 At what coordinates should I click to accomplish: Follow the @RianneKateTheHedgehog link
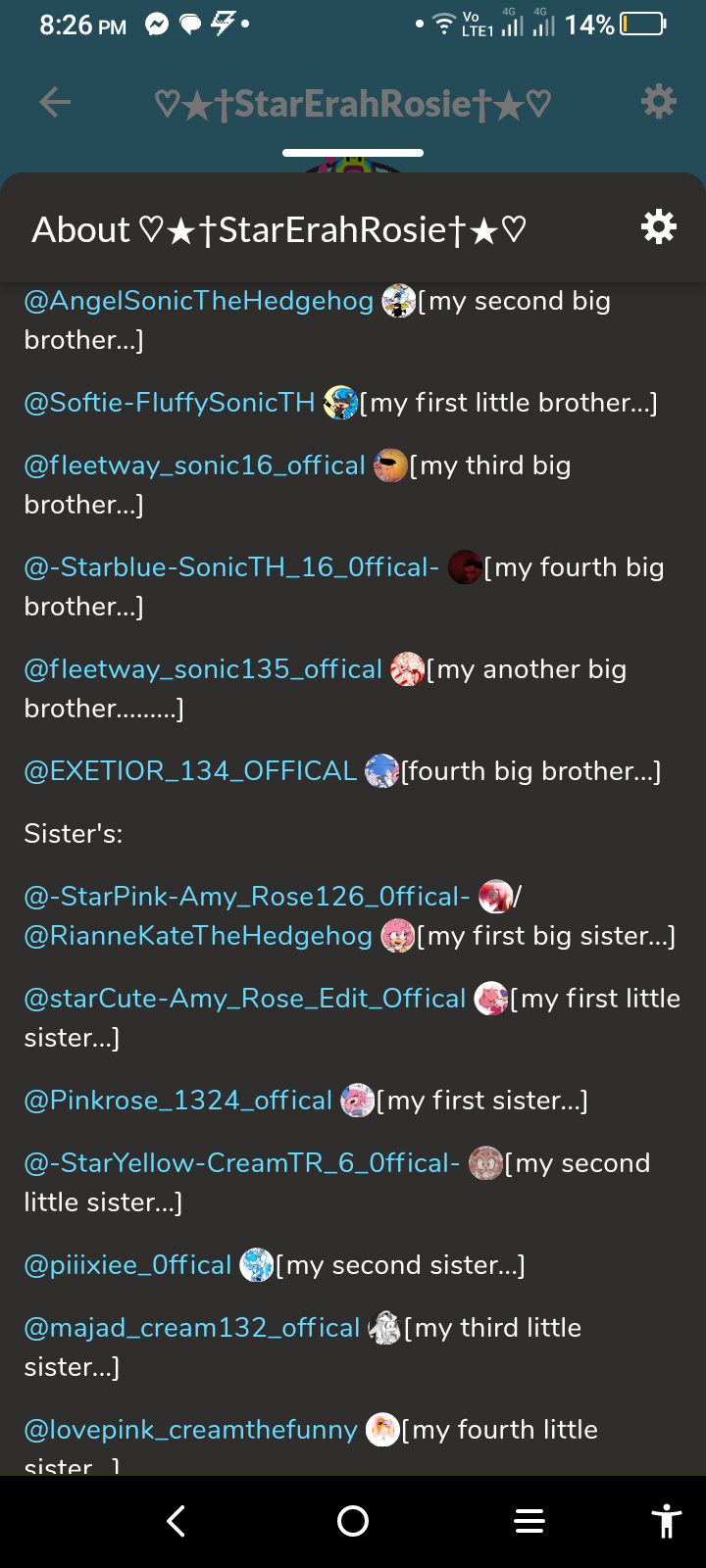click(198, 936)
